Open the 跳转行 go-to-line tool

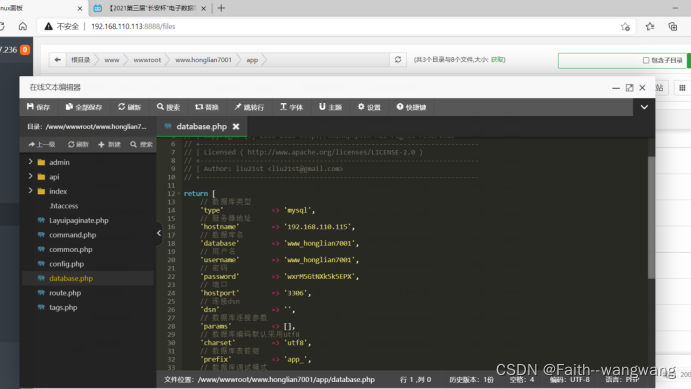pos(249,107)
